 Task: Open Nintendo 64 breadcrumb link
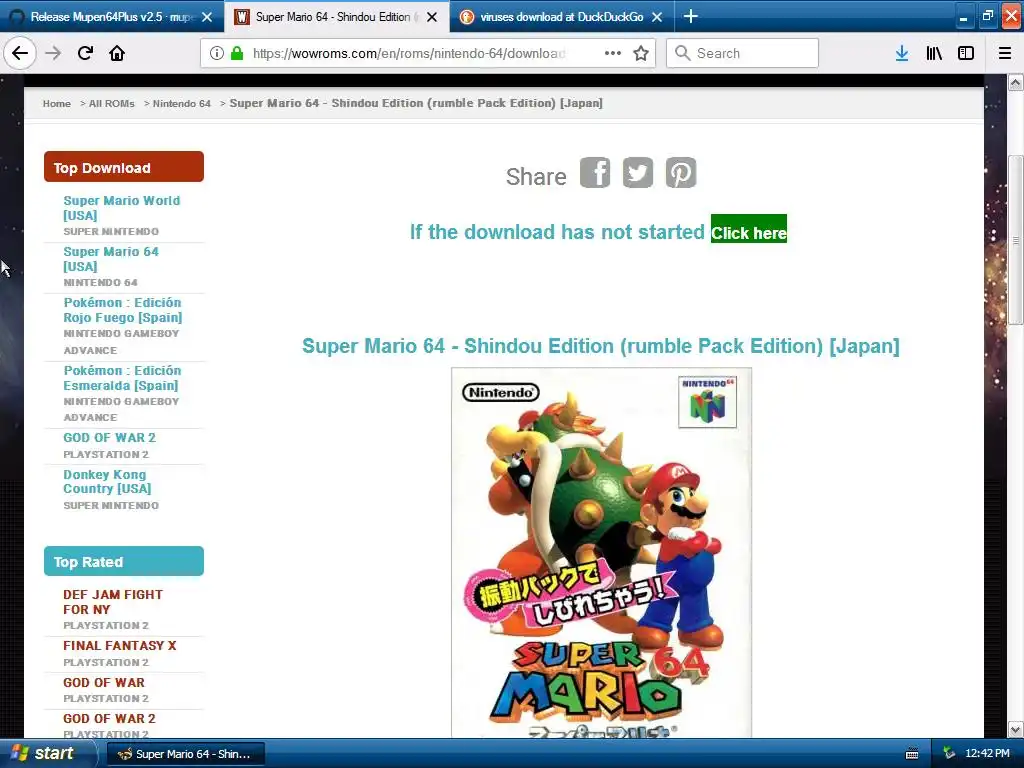[x=182, y=103]
